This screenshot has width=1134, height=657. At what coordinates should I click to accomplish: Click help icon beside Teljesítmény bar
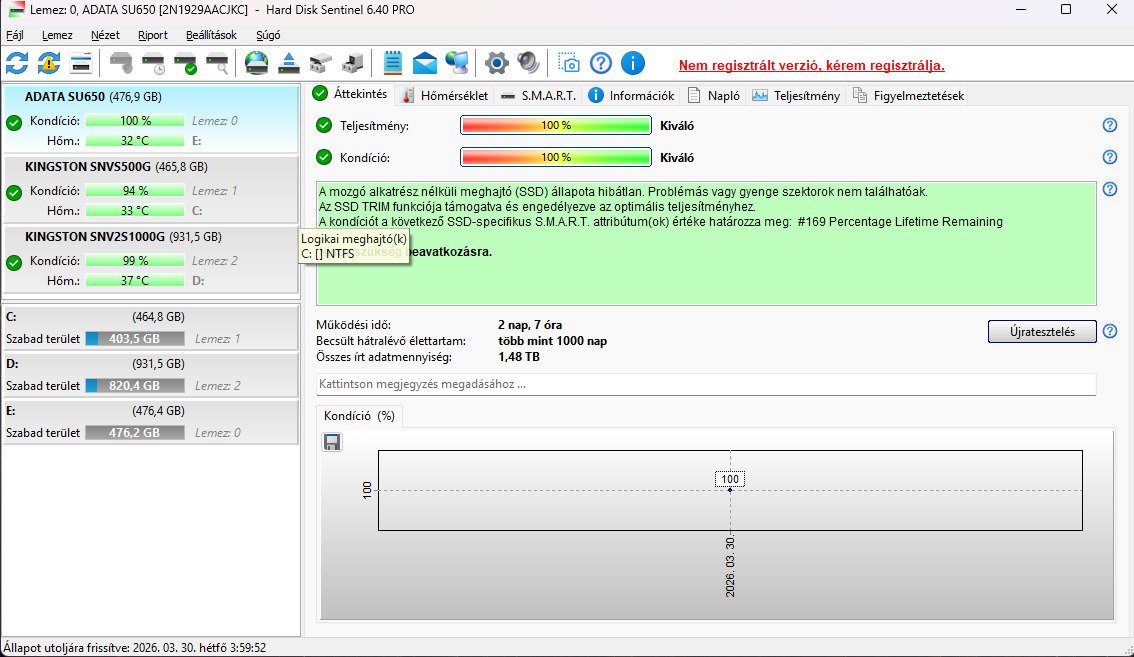(x=1109, y=125)
